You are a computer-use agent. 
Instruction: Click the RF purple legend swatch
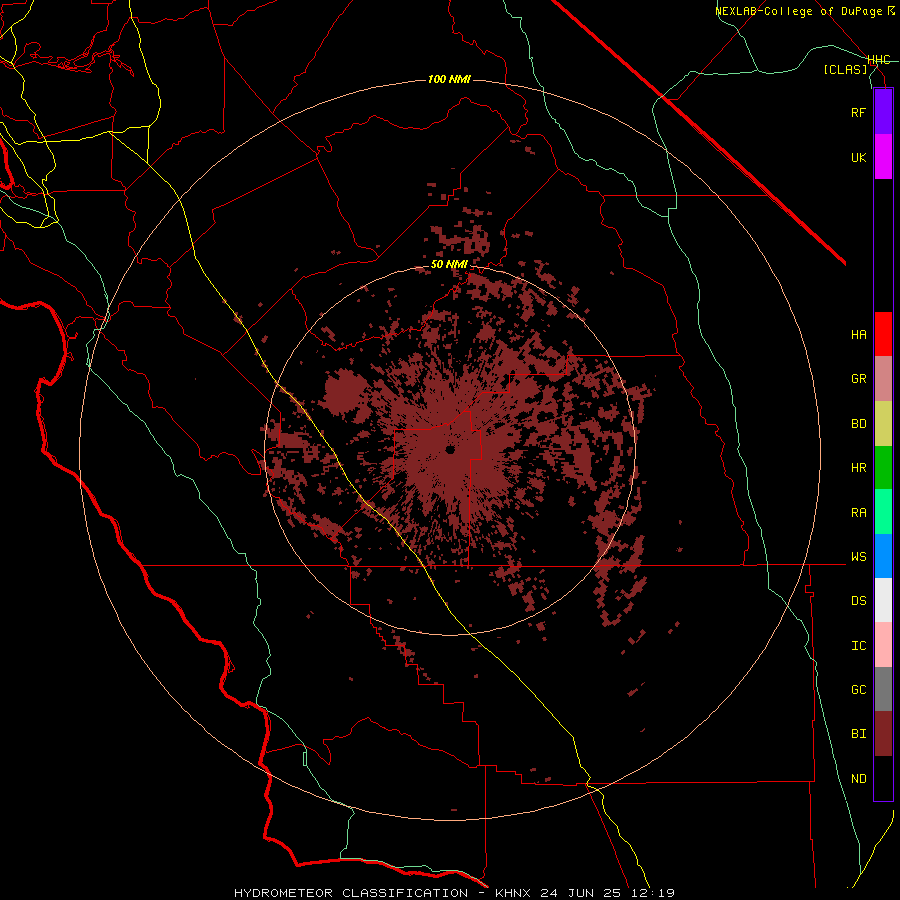click(883, 112)
